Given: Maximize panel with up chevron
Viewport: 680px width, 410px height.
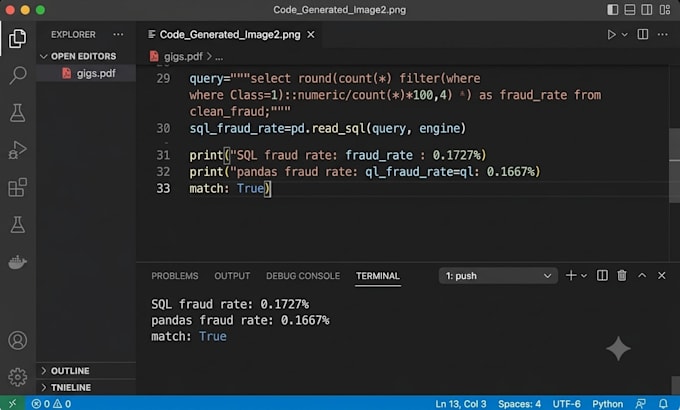Looking at the screenshot, I should click(x=642, y=276).
